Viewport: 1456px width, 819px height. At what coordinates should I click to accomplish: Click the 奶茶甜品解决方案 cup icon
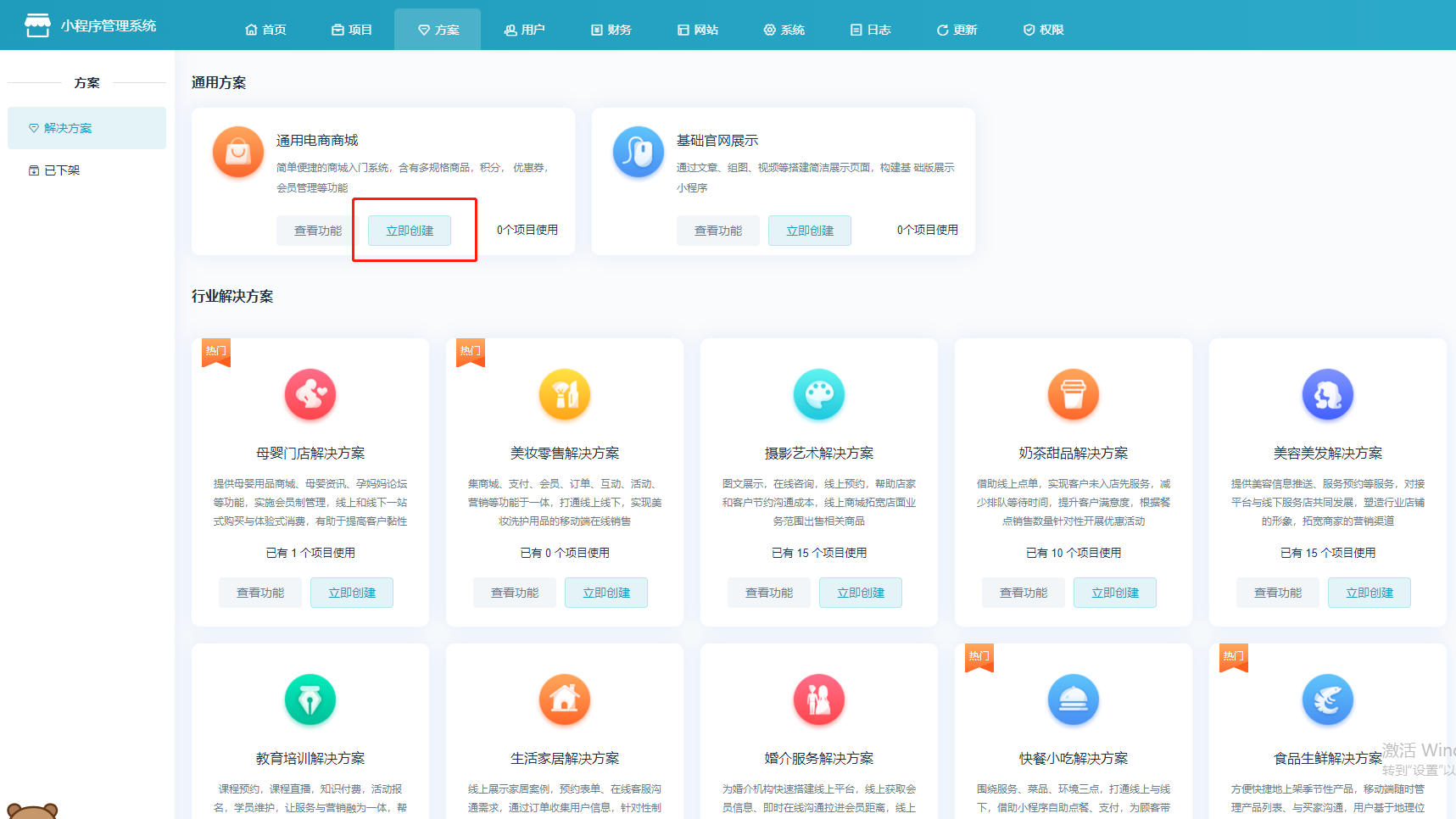(x=1074, y=394)
